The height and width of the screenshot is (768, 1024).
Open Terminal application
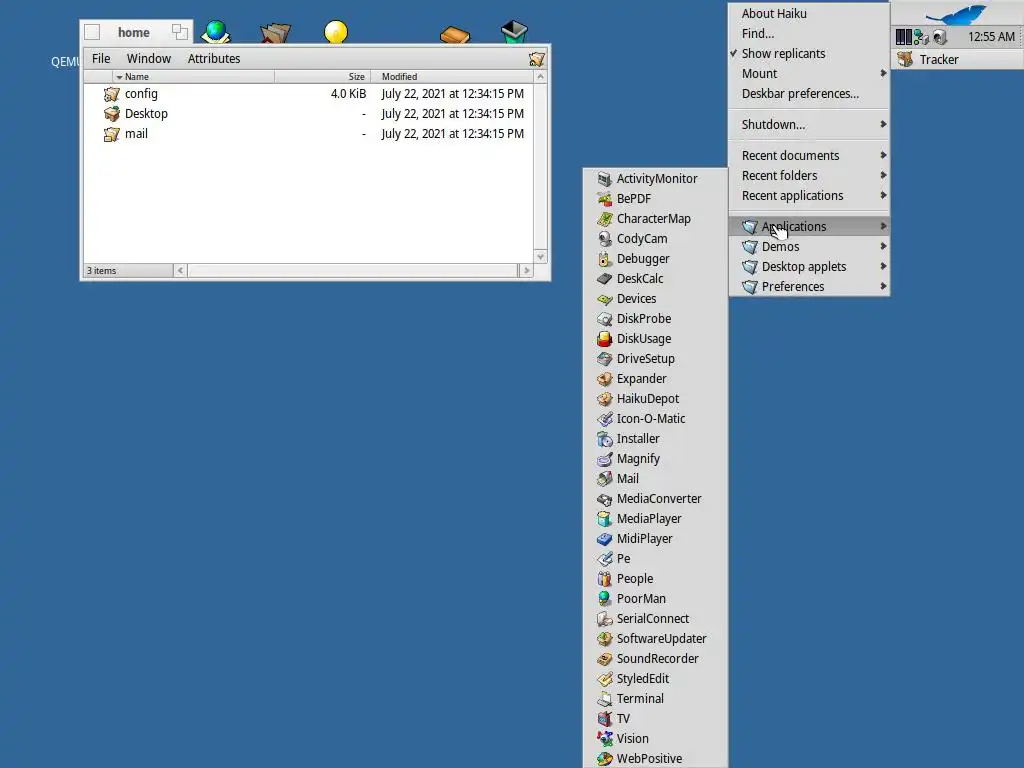(655, 699)
